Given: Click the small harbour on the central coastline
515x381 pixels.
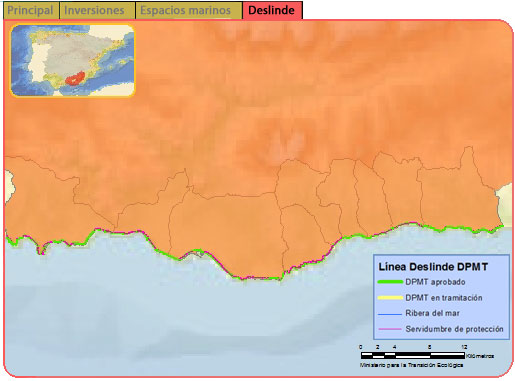Looking at the screenshot, I should click(x=199, y=254).
